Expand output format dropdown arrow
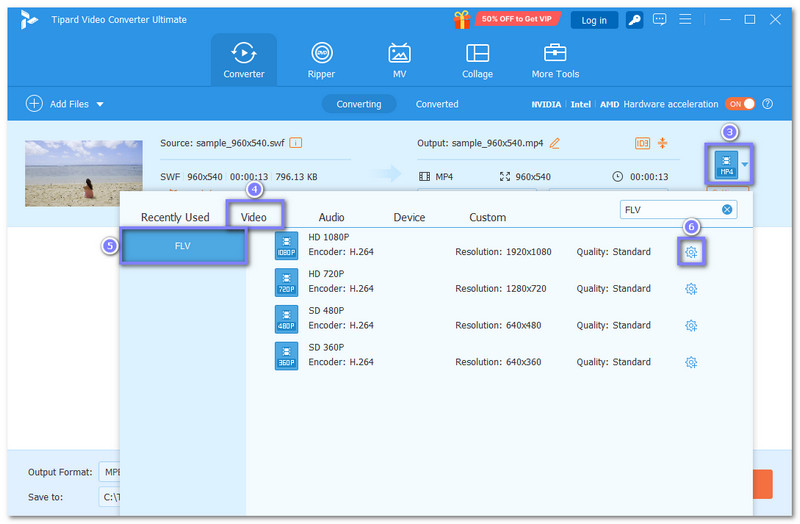The height and width of the screenshot is (524, 800). click(744, 164)
